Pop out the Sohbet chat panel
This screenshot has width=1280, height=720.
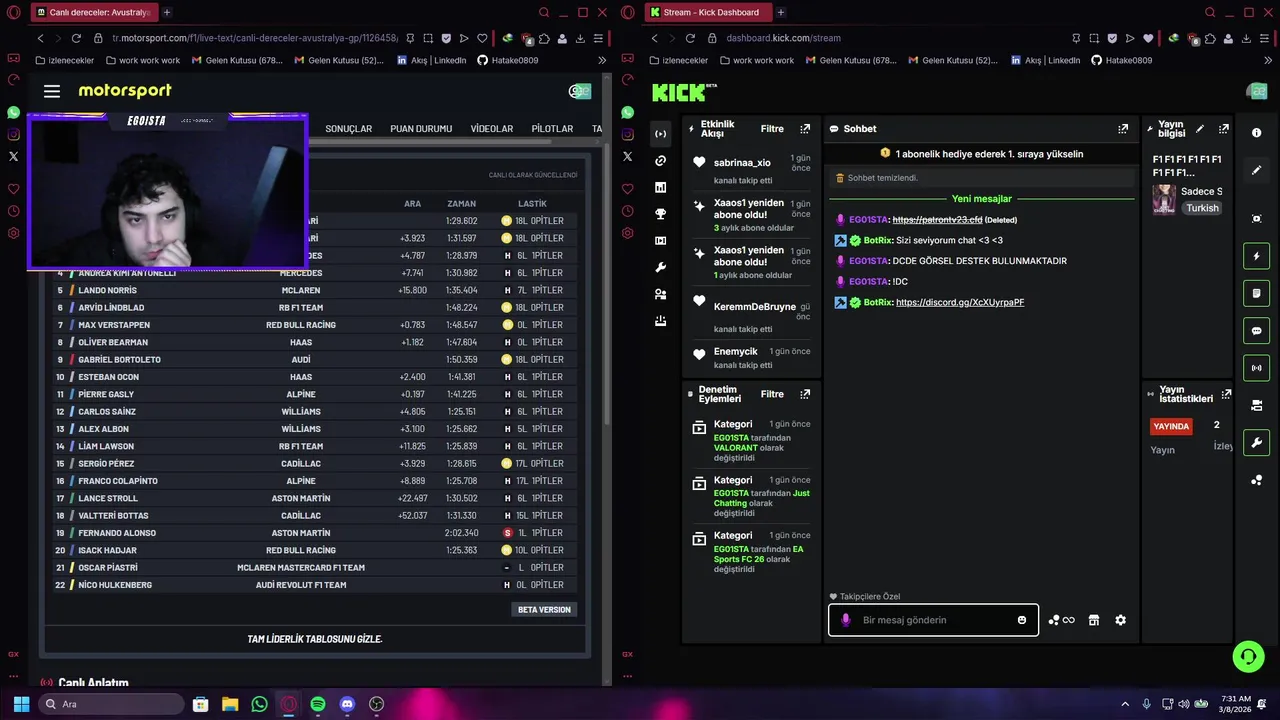tap(1123, 129)
